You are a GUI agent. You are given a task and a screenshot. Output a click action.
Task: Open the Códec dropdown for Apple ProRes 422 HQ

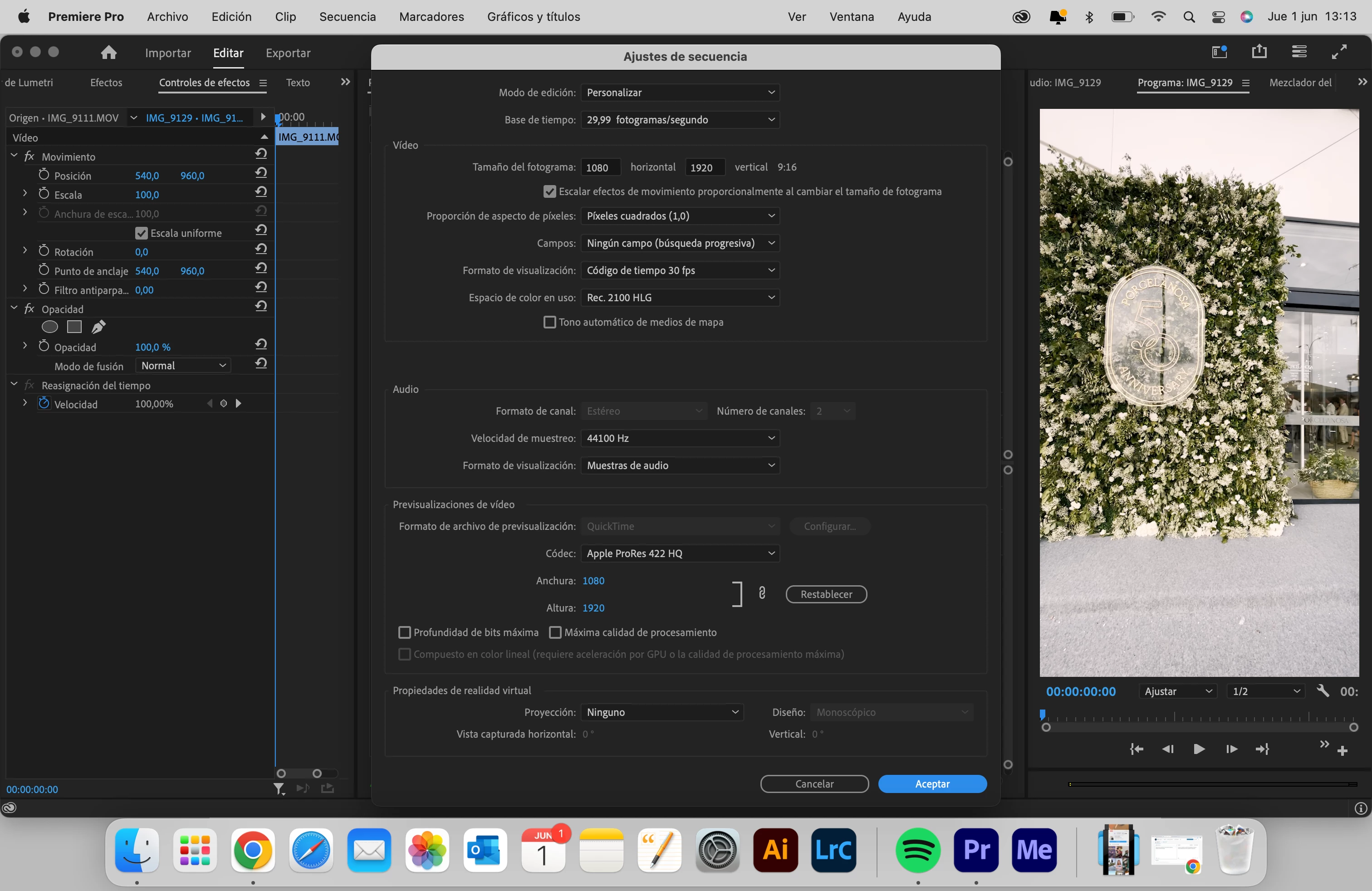point(680,553)
